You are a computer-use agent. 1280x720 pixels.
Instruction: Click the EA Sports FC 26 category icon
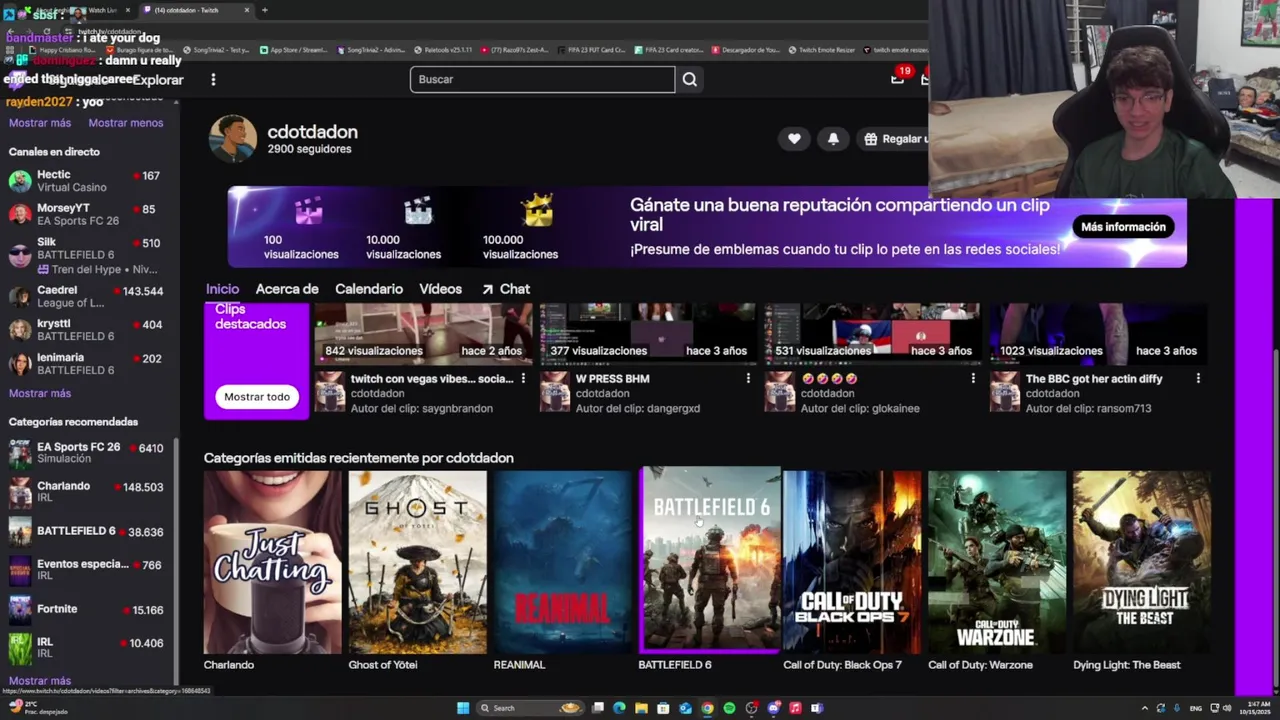(x=20, y=453)
